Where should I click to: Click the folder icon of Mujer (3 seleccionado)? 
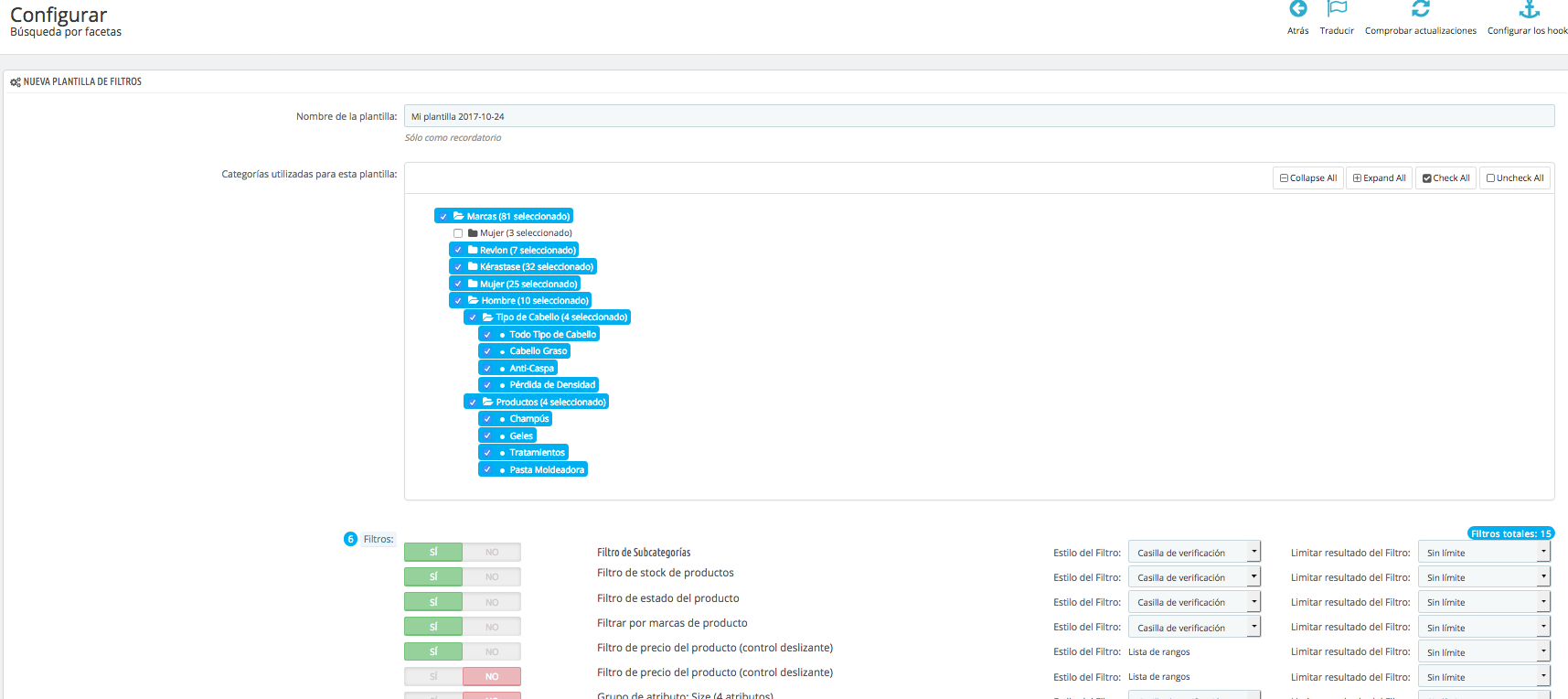tap(473, 233)
